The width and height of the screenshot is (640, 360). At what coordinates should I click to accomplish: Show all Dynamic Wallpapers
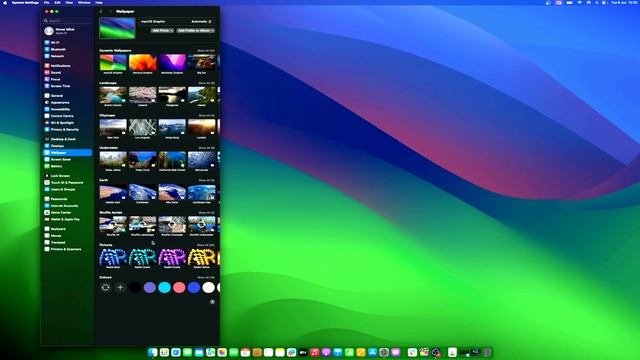pyautogui.click(x=206, y=51)
